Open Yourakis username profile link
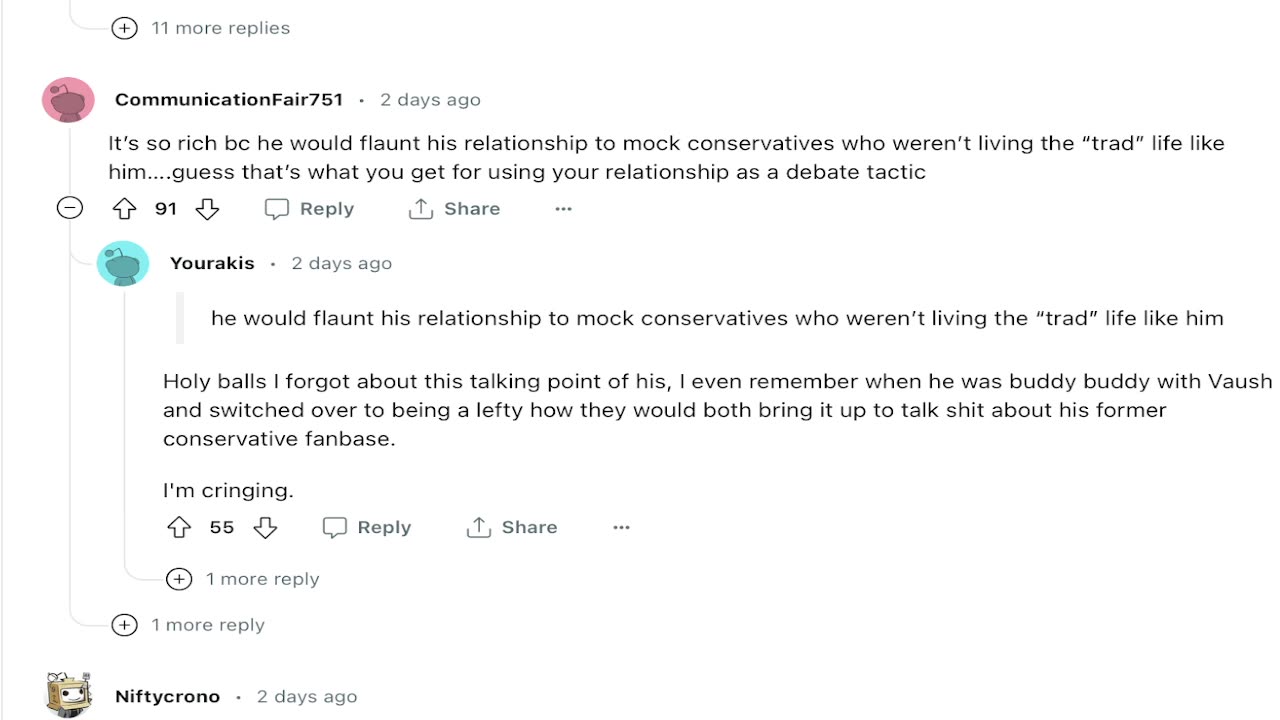1280x720 pixels. pyautogui.click(x=212, y=264)
